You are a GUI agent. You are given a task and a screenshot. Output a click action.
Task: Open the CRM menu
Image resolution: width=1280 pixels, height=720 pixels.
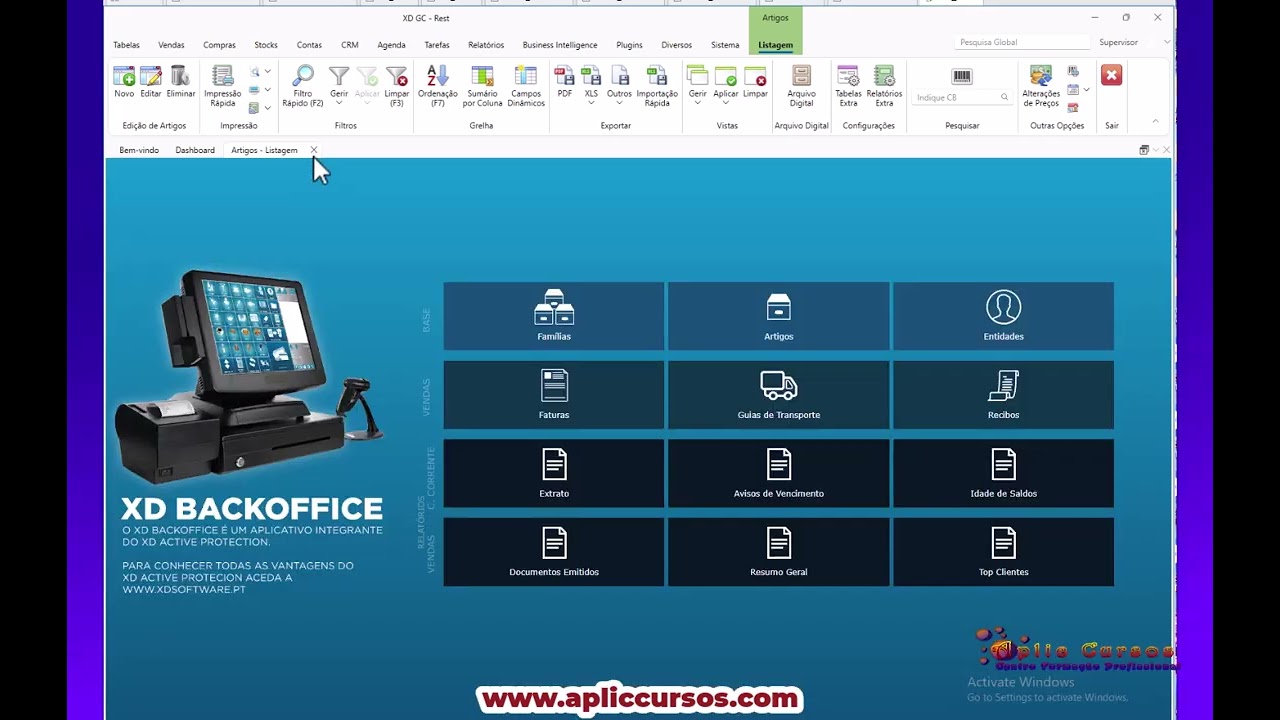[x=350, y=45]
